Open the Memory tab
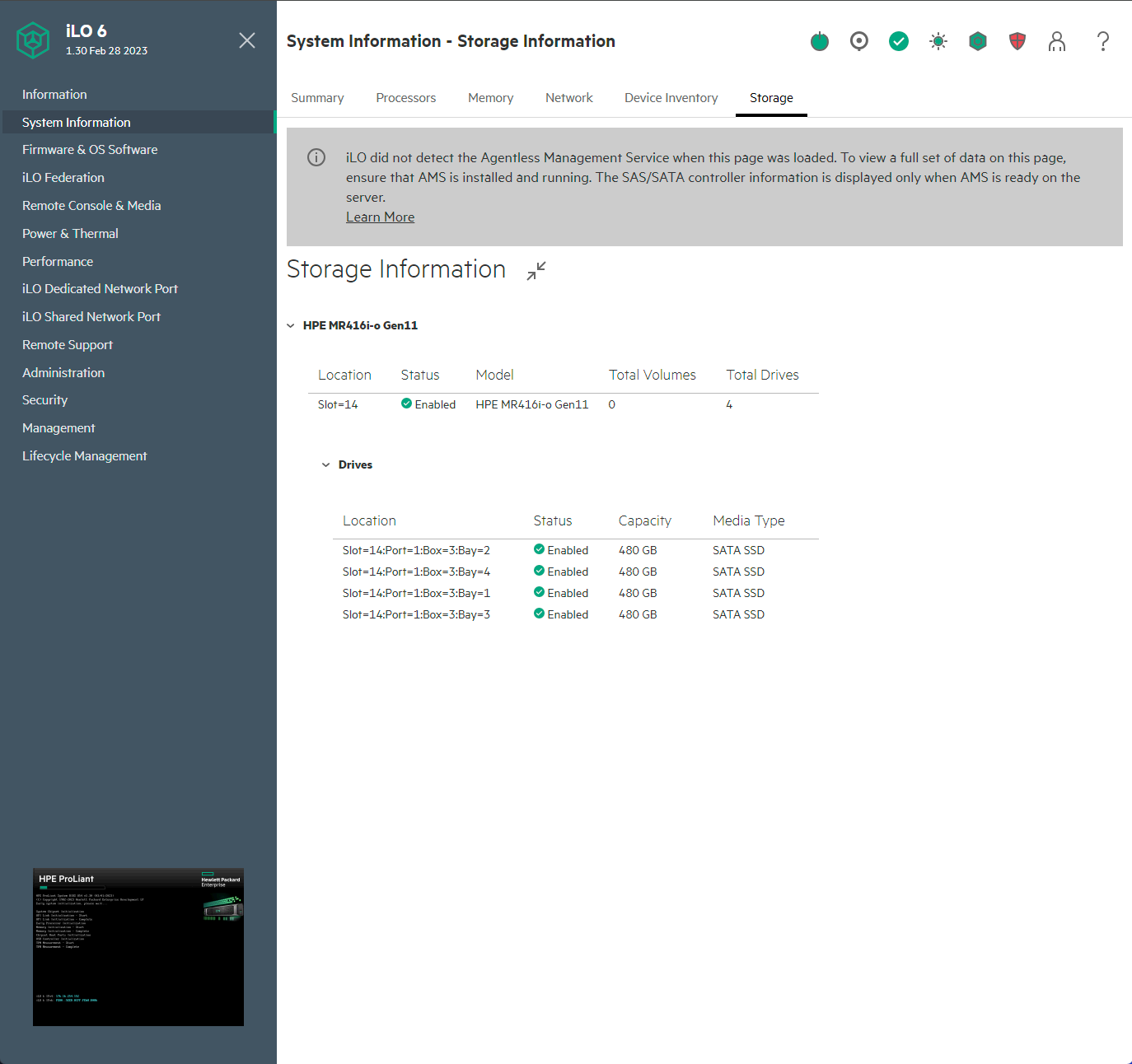 point(490,98)
